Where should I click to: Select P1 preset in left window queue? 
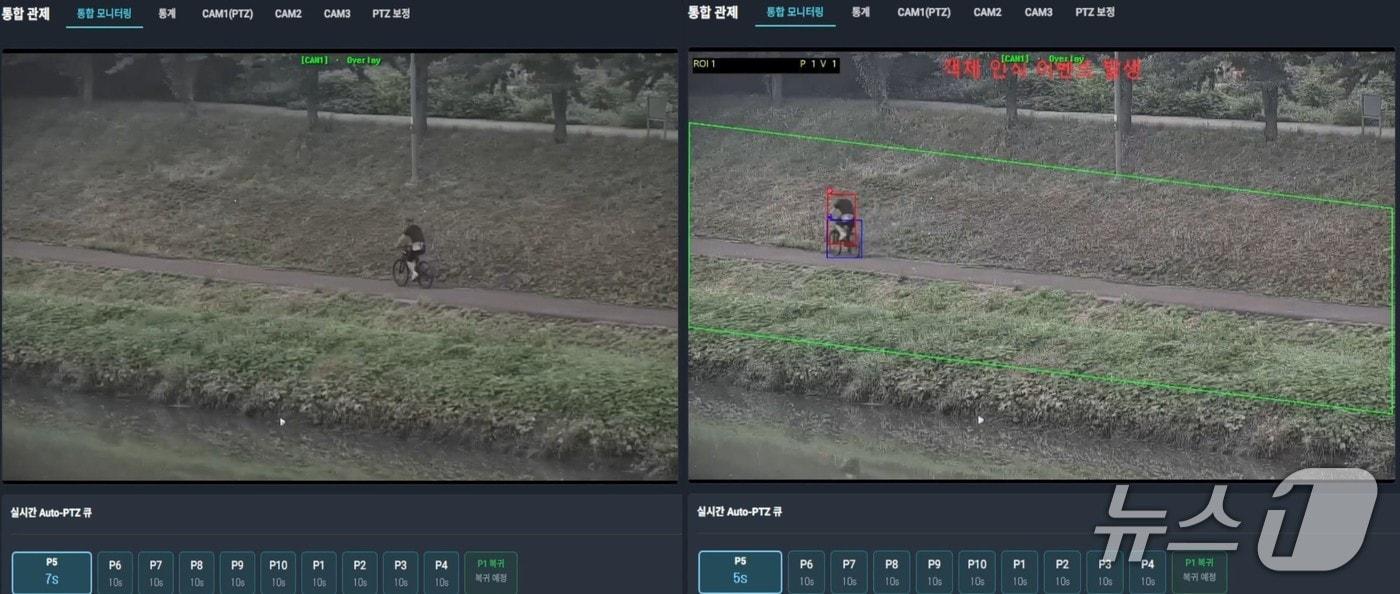point(318,572)
